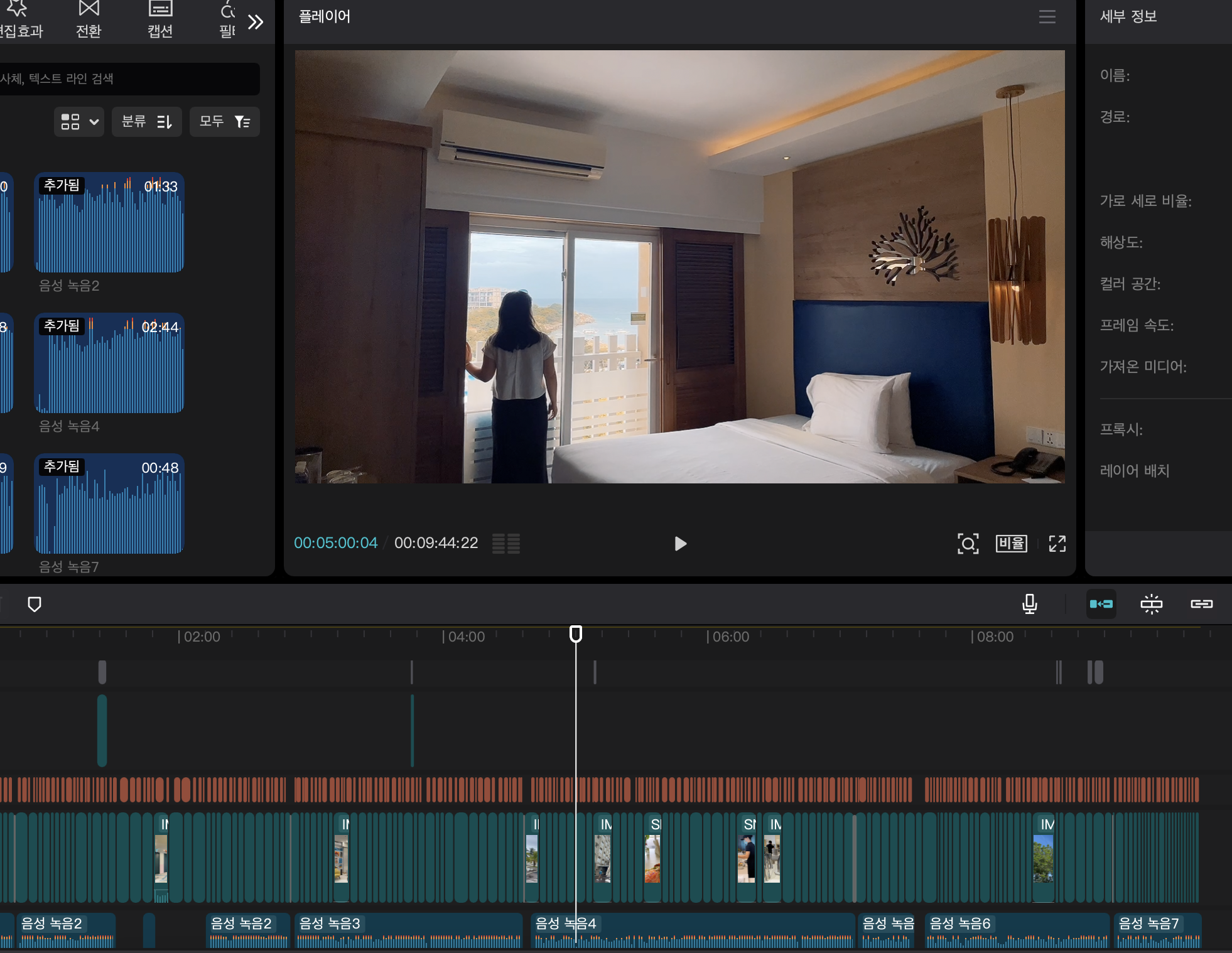This screenshot has height=953, width=1232.
Task: Click the media search field
Action: coord(126,79)
